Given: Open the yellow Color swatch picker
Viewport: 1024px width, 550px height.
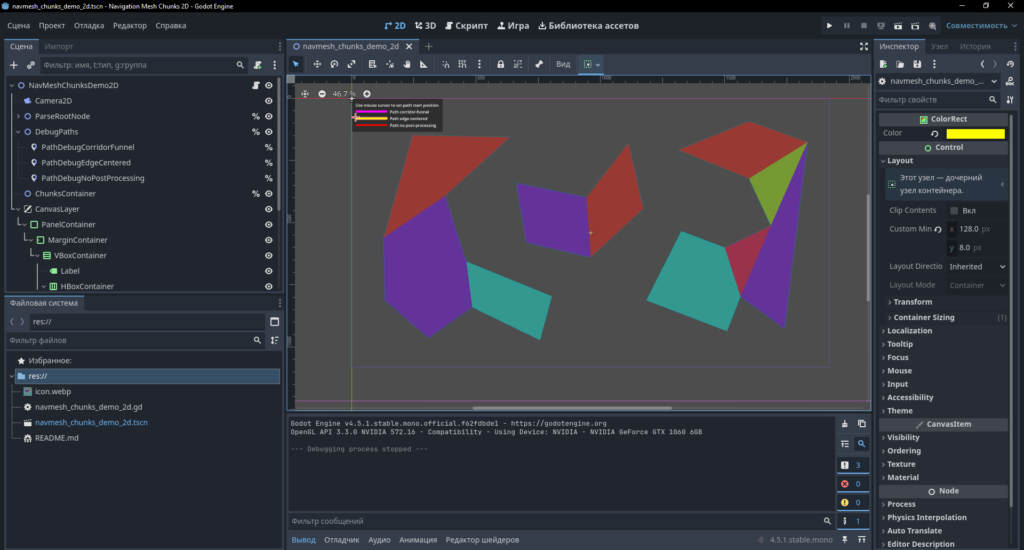Looking at the screenshot, I should pos(976,133).
